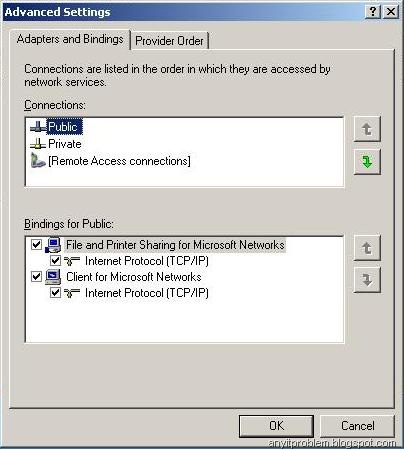Viewport: 404px width, 449px height.
Task: Move the selected binding up with arrow button
Action: coord(367,248)
